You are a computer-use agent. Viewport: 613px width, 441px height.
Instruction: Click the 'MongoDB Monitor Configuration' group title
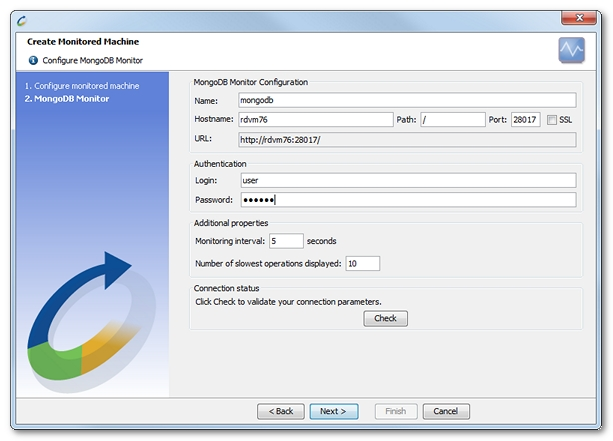click(x=251, y=82)
